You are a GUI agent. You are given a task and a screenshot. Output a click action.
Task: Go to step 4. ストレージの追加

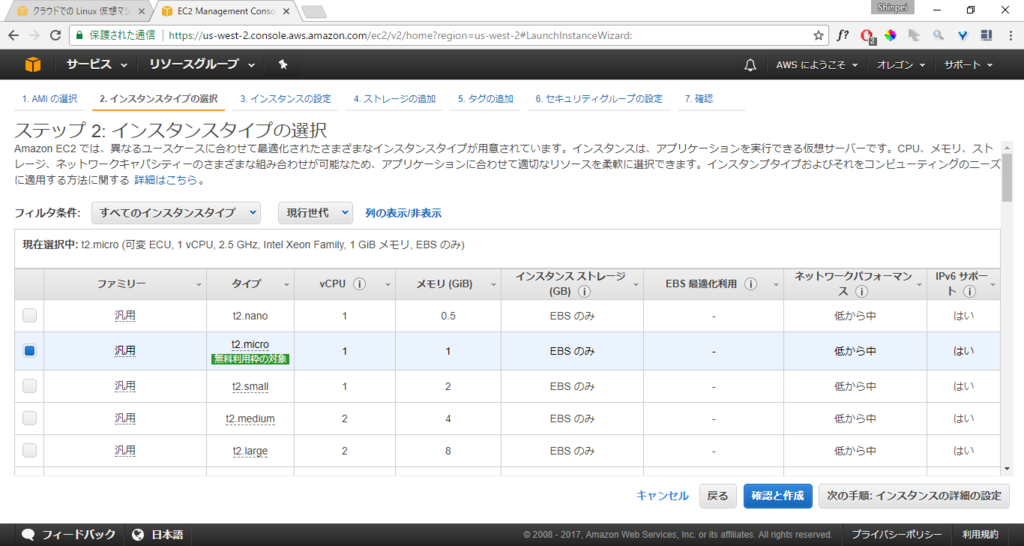(394, 99)
